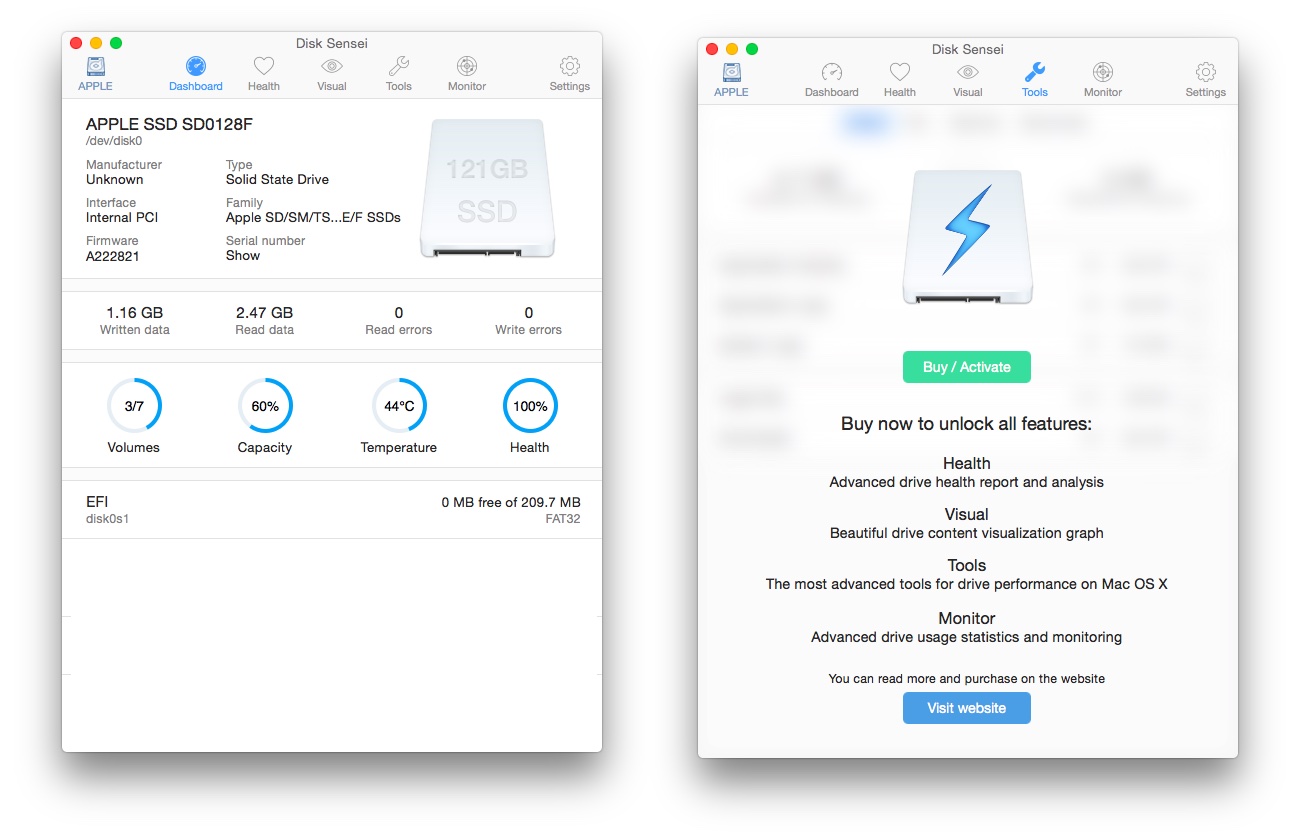Click the "2.47 GB" read data value
This screenshot has height=832, width=1300.
[265, 313]
